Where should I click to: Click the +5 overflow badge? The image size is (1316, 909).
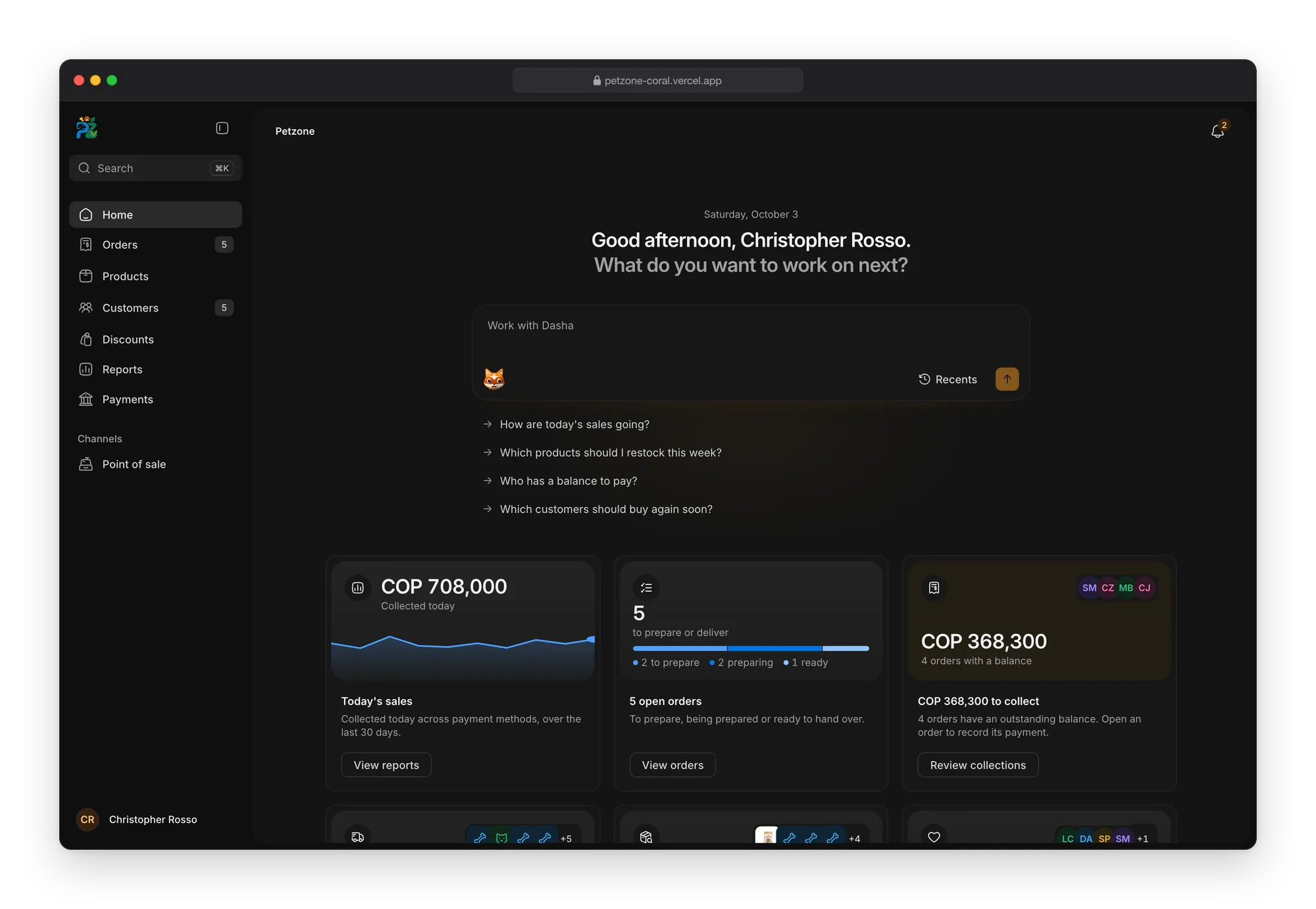click(566, 839)
